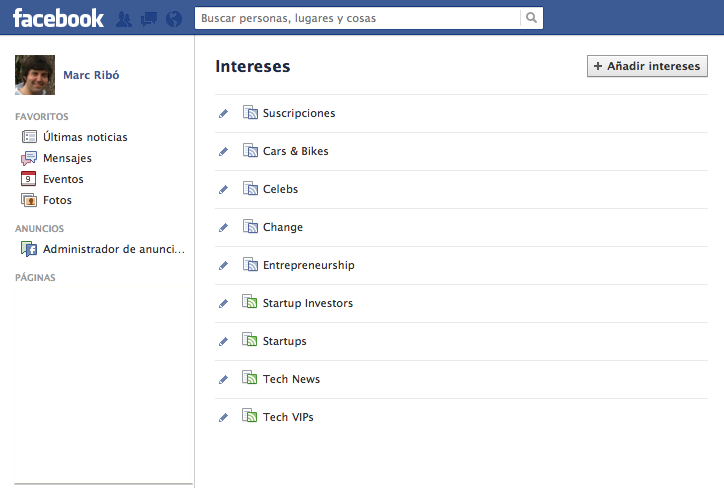The width and height of the screenshot is (724, 488).
Task: Open the Startup Investors interest list
Action: coord(308,303)
